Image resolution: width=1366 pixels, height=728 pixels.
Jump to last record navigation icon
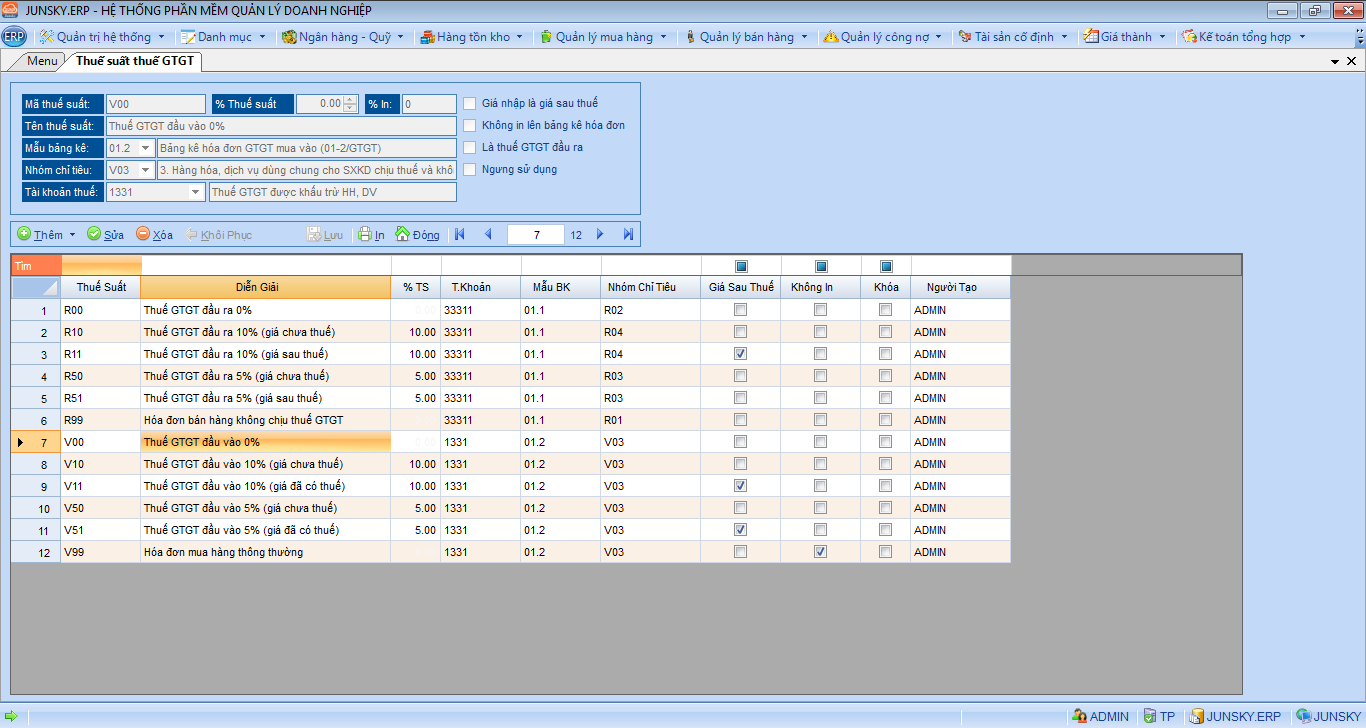(628, 234)
